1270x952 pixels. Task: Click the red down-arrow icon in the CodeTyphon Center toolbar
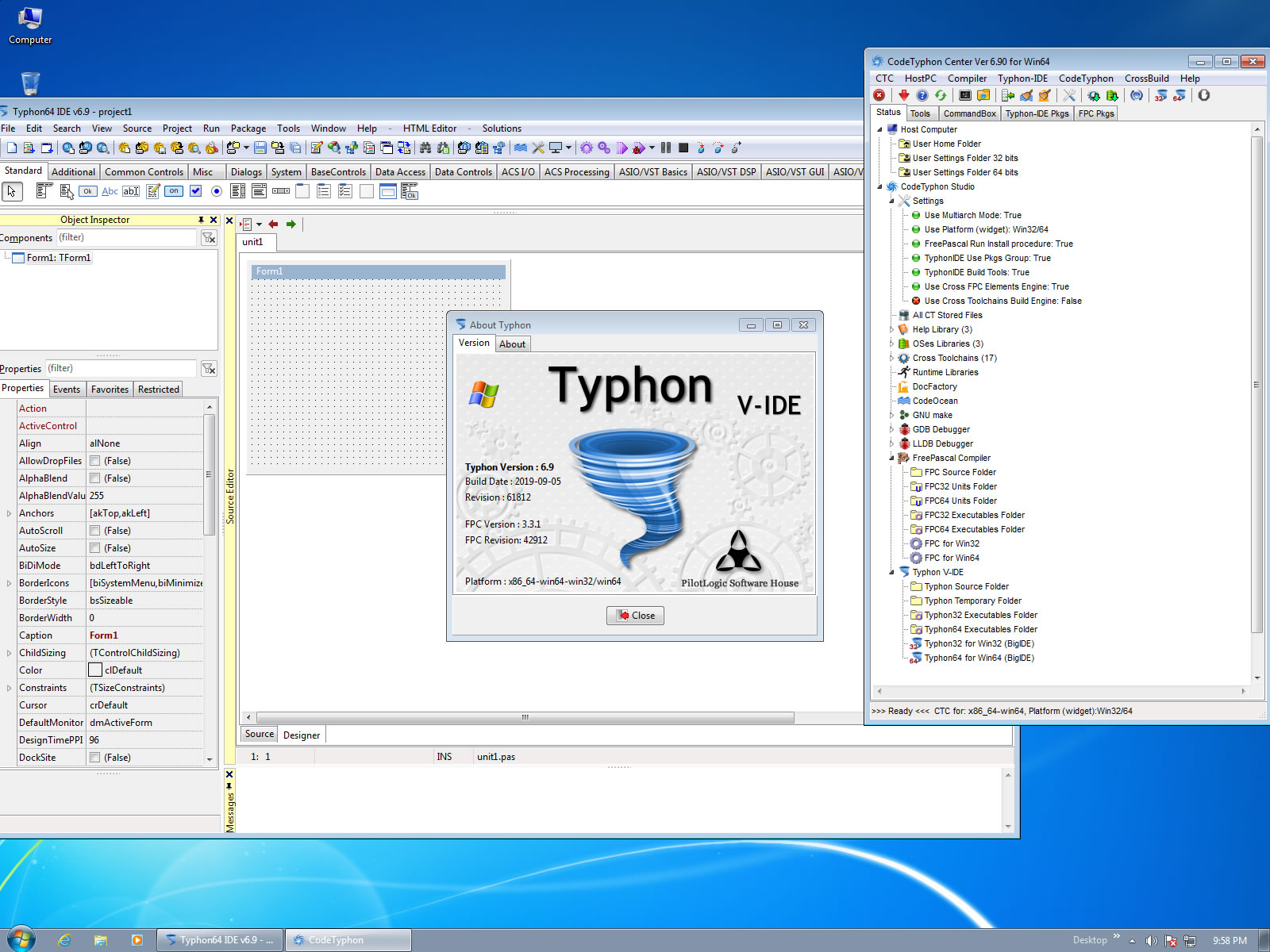coord(904,95)
